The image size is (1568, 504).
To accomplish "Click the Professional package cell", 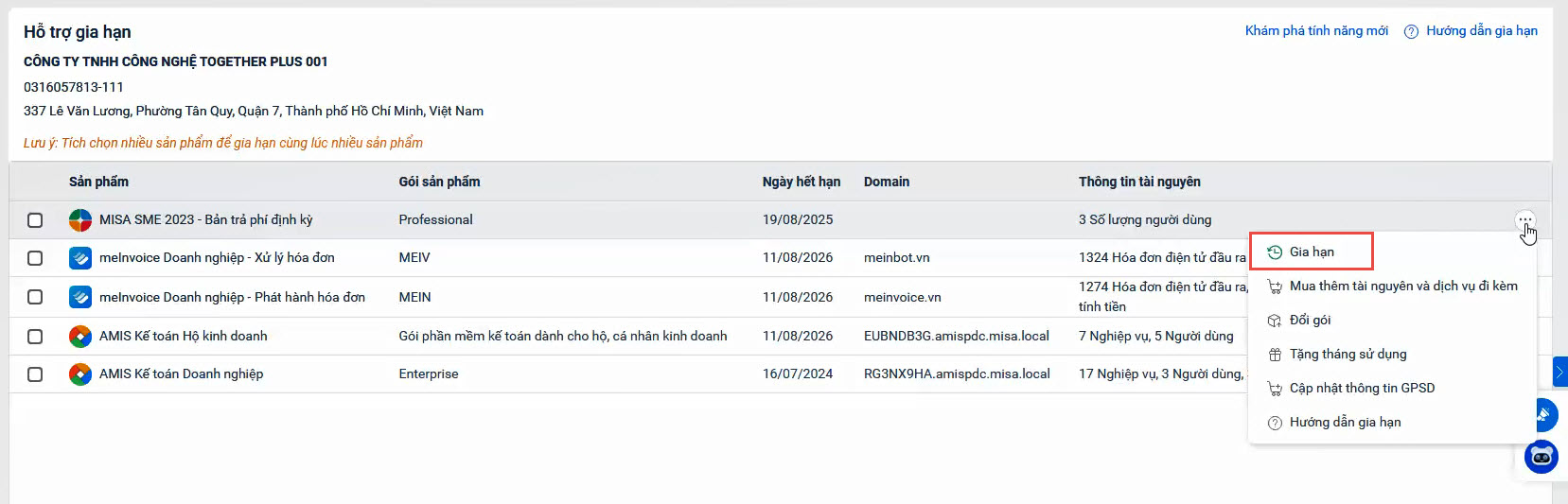I will [435, 219].
